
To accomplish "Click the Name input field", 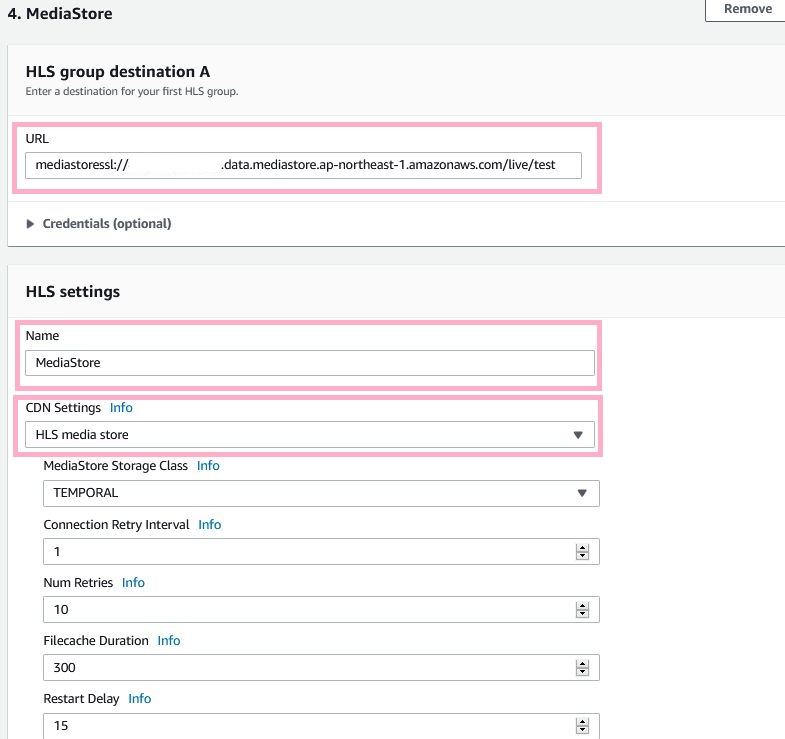I will [x=310, y=363].
